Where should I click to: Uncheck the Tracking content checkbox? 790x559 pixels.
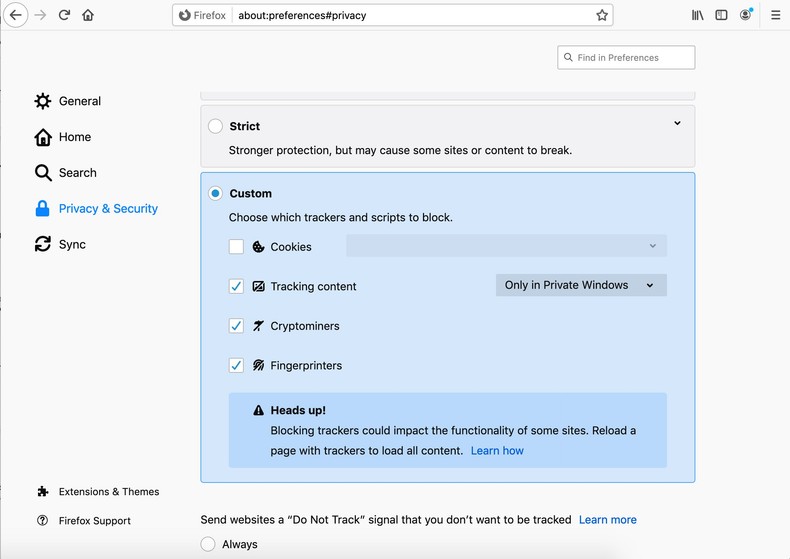click(236, 286)
